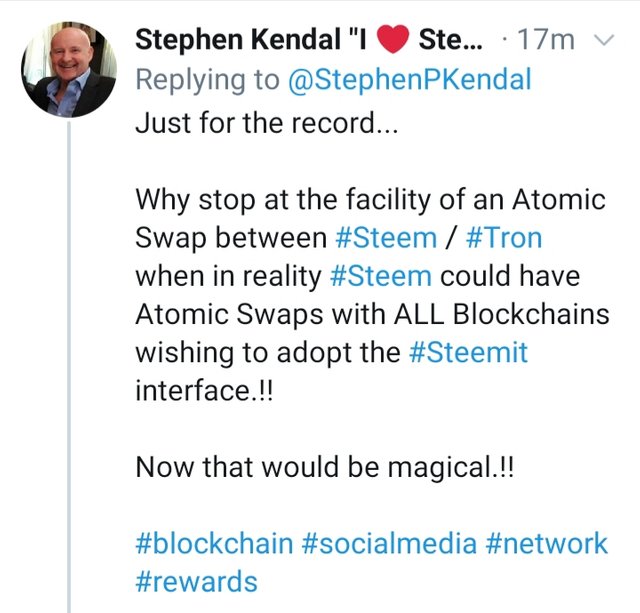Click the "Why stop at the facility" line

[370, 200]
